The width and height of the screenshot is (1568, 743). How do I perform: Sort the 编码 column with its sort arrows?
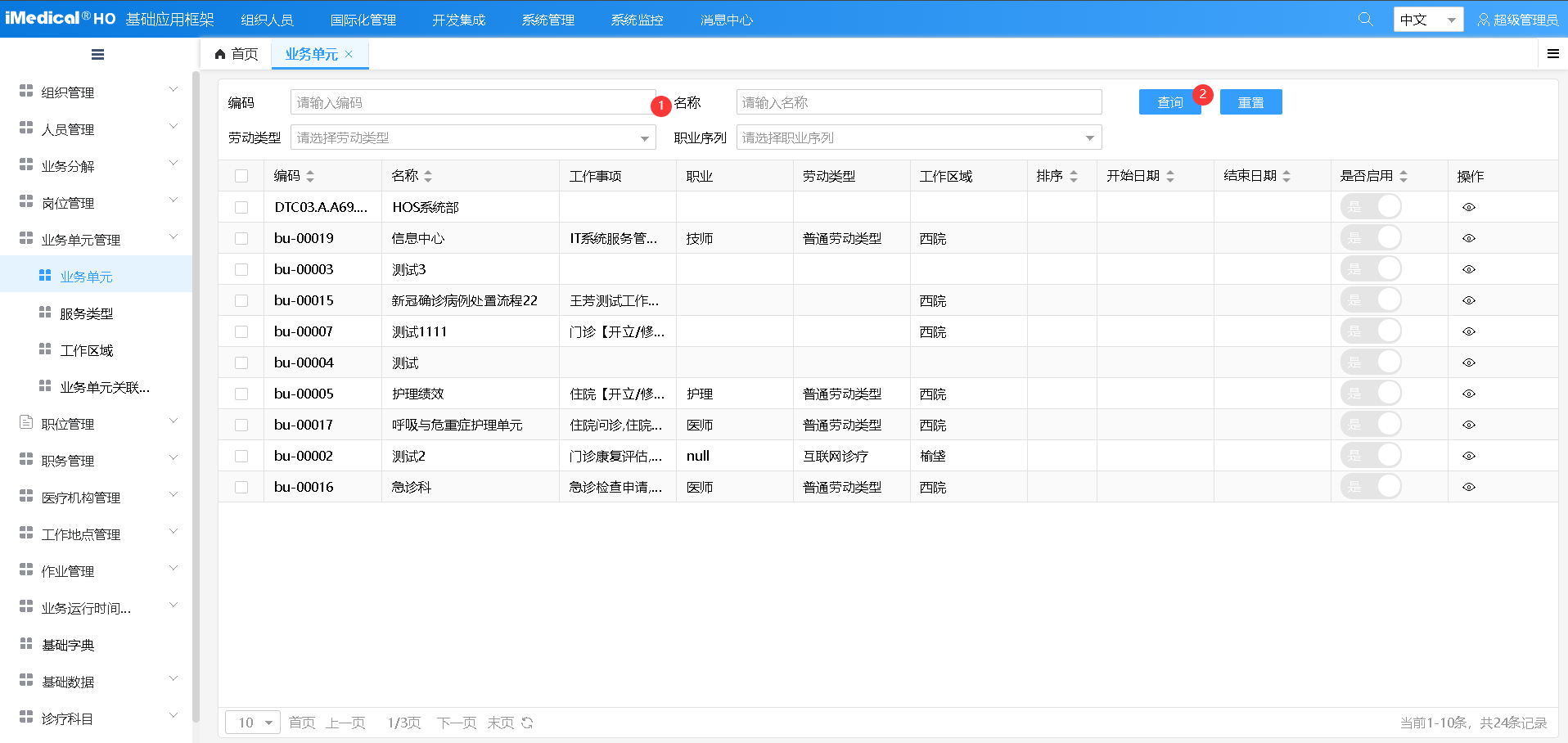(x=312, y=175)
